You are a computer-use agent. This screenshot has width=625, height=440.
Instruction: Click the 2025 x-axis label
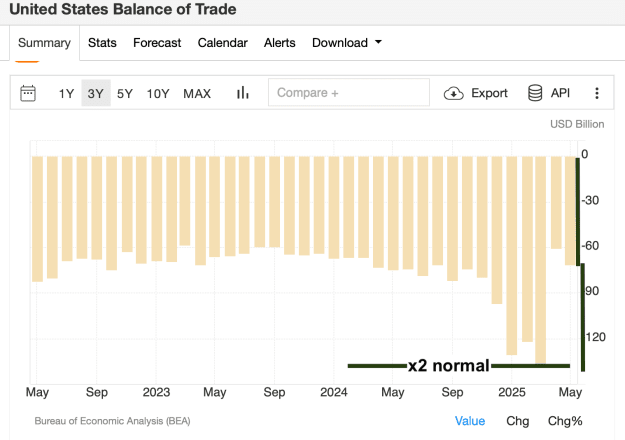(x=512, y=392)
